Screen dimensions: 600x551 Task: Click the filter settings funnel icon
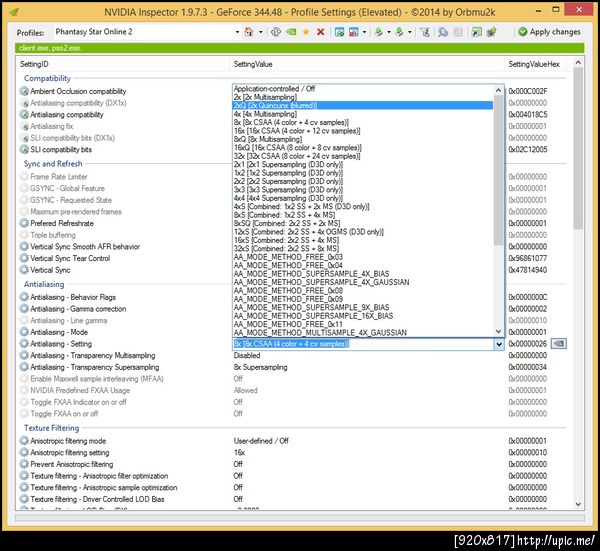(425, 32)
